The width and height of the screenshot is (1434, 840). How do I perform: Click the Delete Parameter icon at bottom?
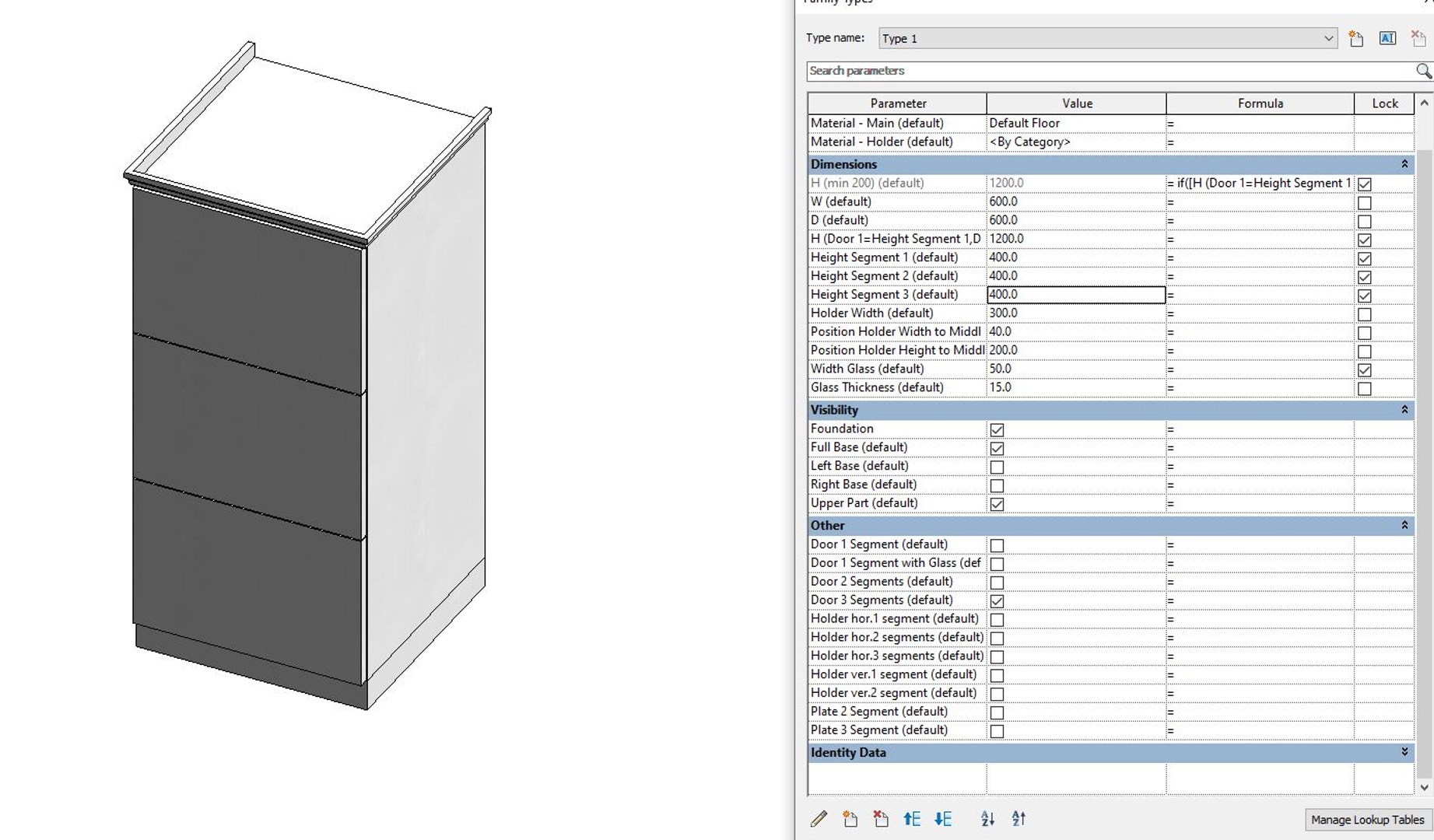click(x=880, y=818)
